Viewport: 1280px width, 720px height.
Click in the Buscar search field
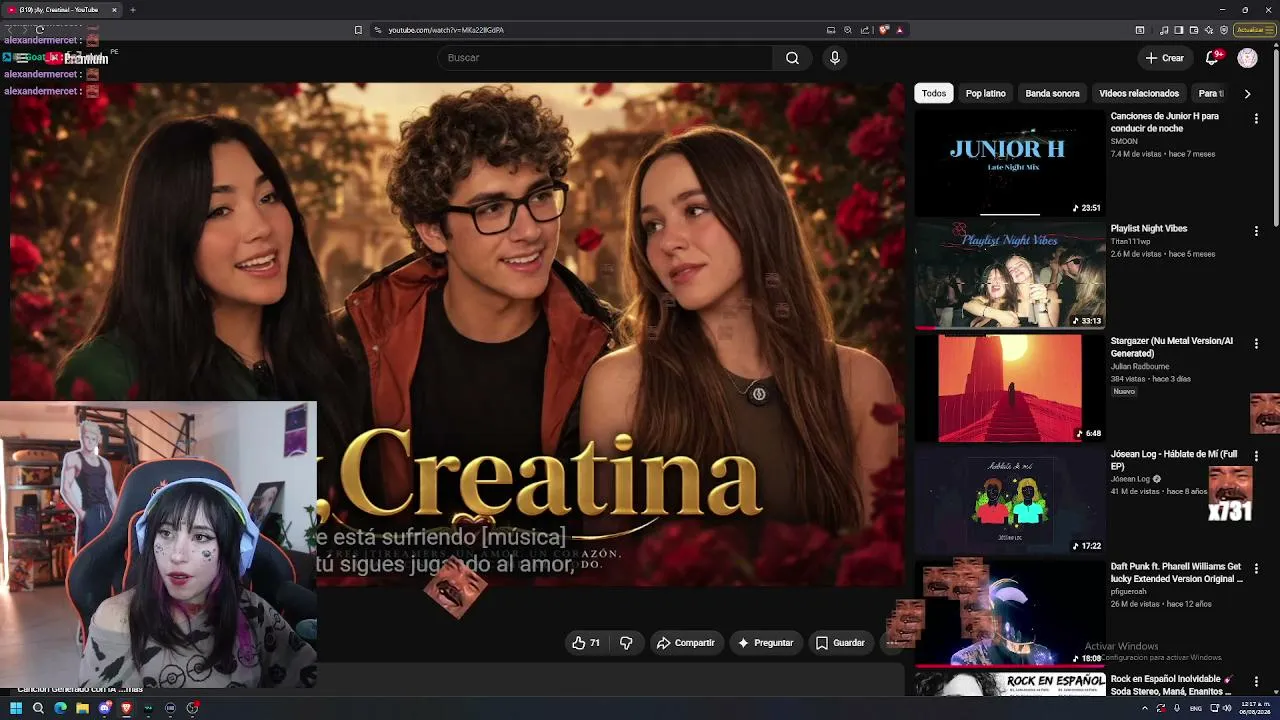[605, 58]
